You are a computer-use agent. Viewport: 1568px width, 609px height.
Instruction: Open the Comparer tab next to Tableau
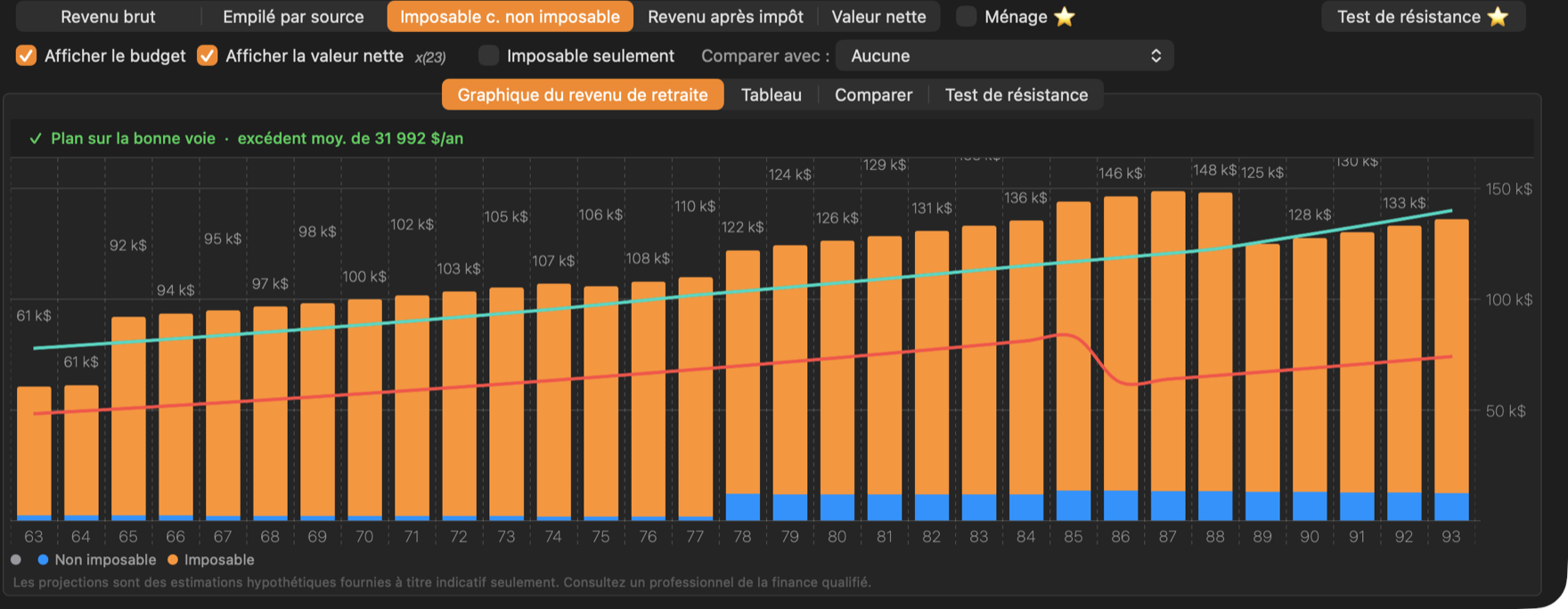(873, 95)
